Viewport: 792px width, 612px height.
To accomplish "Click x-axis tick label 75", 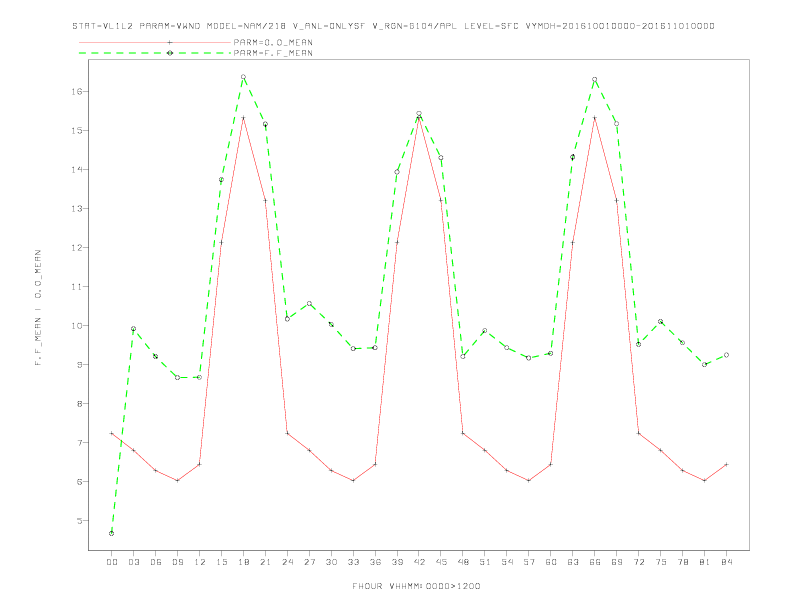I will [661, 562].
